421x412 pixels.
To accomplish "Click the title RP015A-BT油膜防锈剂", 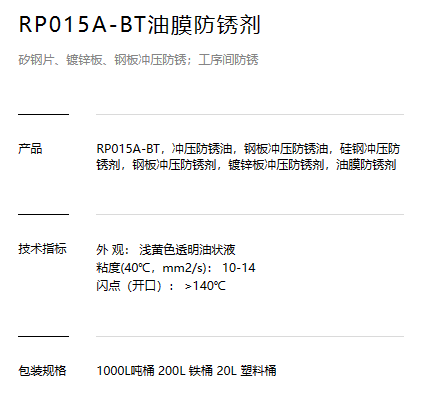I will pos(139,25).
